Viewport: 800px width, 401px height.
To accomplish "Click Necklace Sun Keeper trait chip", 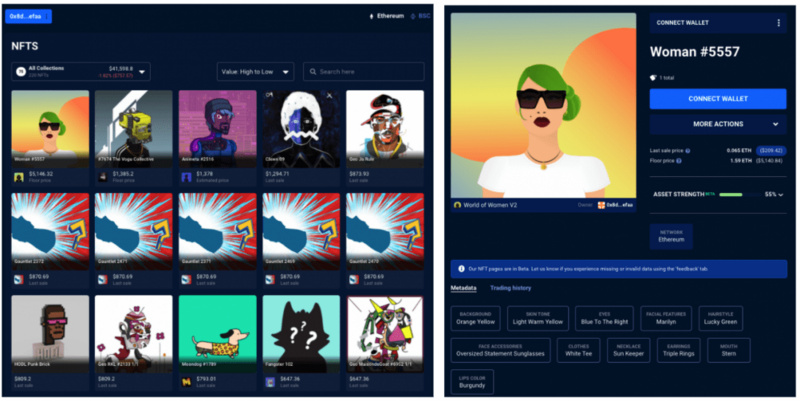I will tap(629, 350).
